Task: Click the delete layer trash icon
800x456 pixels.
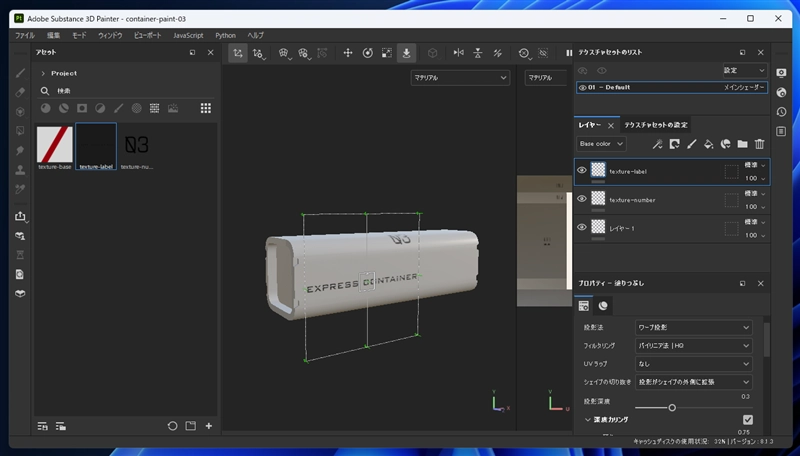Action: tap(759, 144)
